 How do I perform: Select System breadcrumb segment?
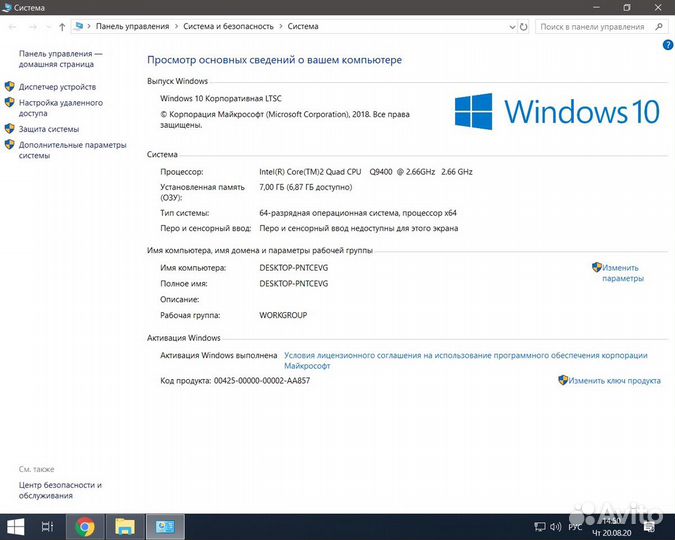click(x=303, y=26)
